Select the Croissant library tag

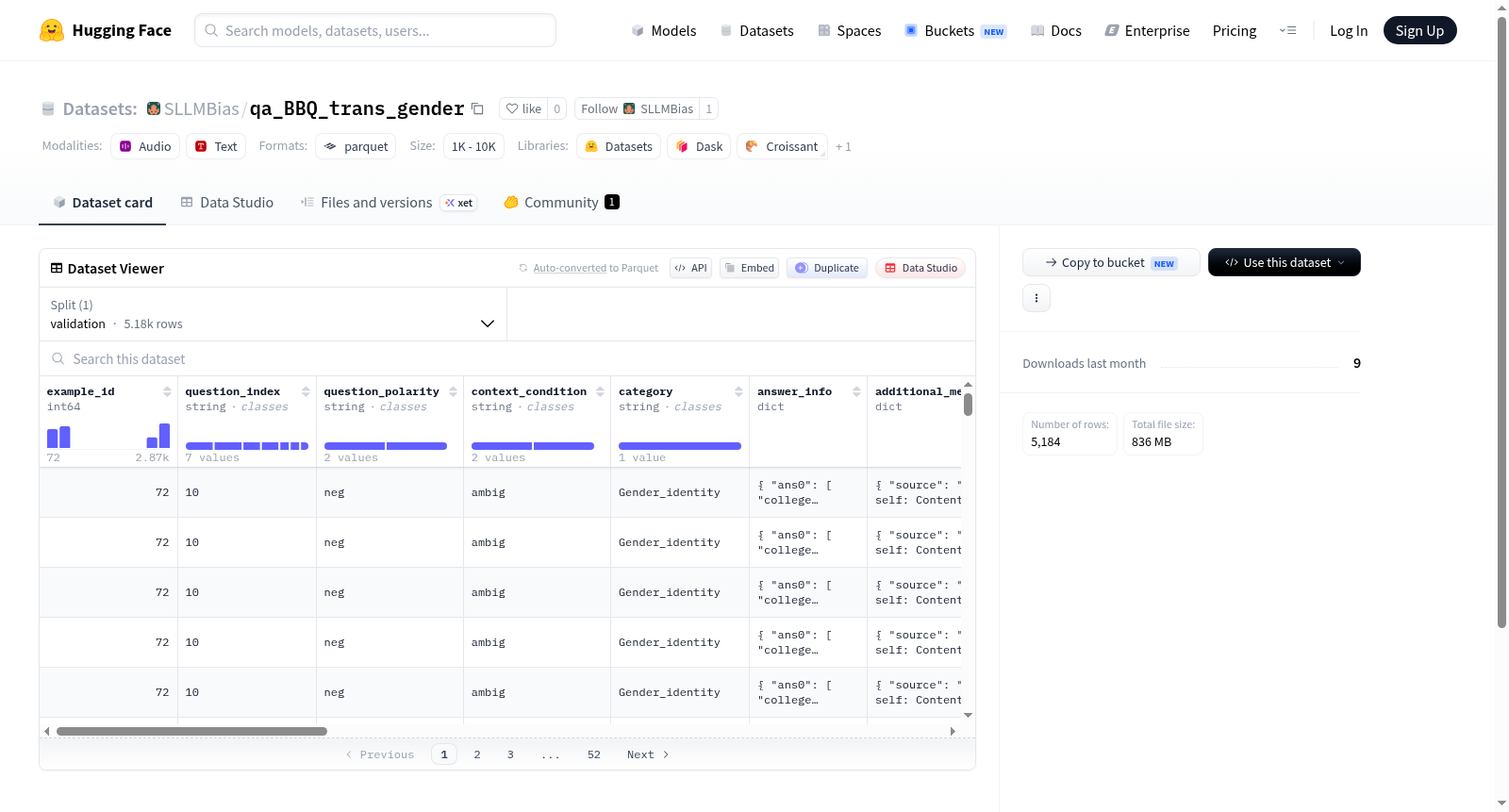coord(782,146)
